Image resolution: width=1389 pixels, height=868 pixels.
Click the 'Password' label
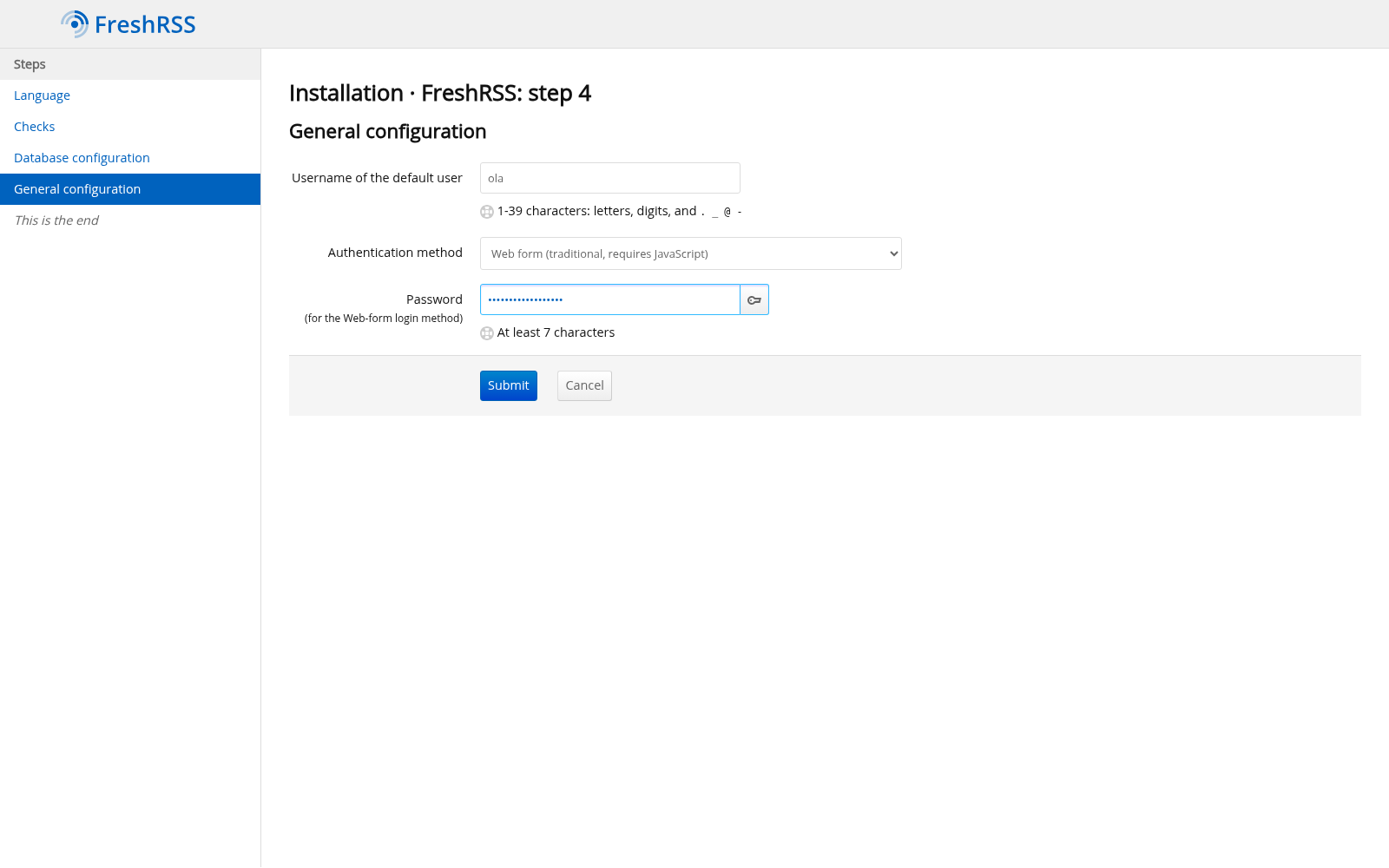click(x=434, y=299)
